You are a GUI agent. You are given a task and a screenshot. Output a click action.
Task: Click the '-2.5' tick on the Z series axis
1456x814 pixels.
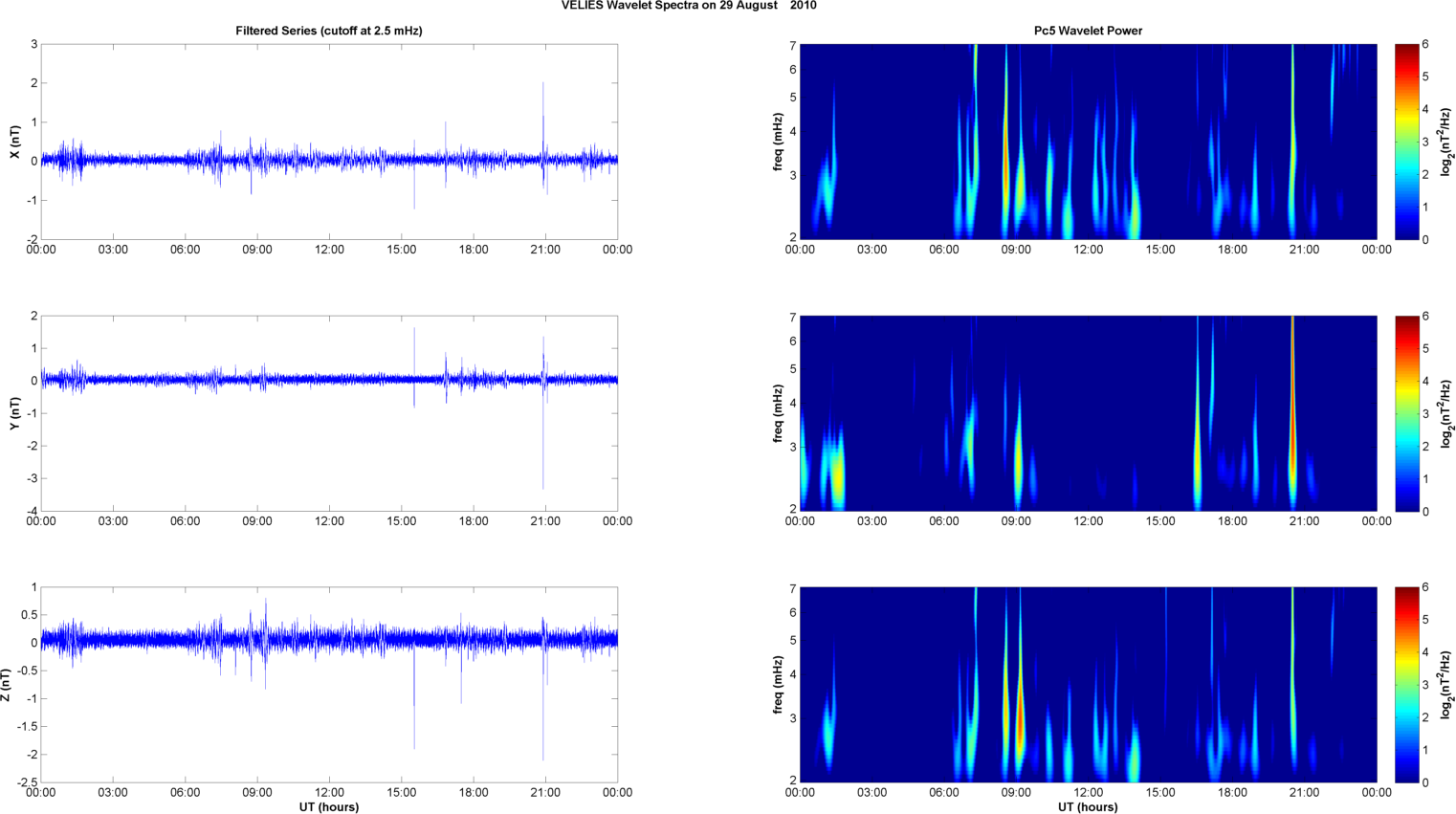27,782
